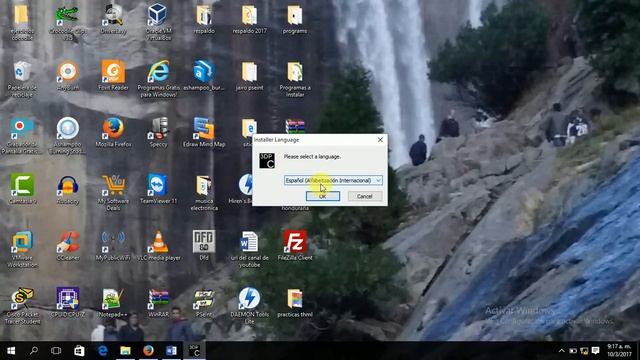640x360 pixels.
Task: Select the Oracle VM VirtualBox icon
Action: (x=158, y=22)
